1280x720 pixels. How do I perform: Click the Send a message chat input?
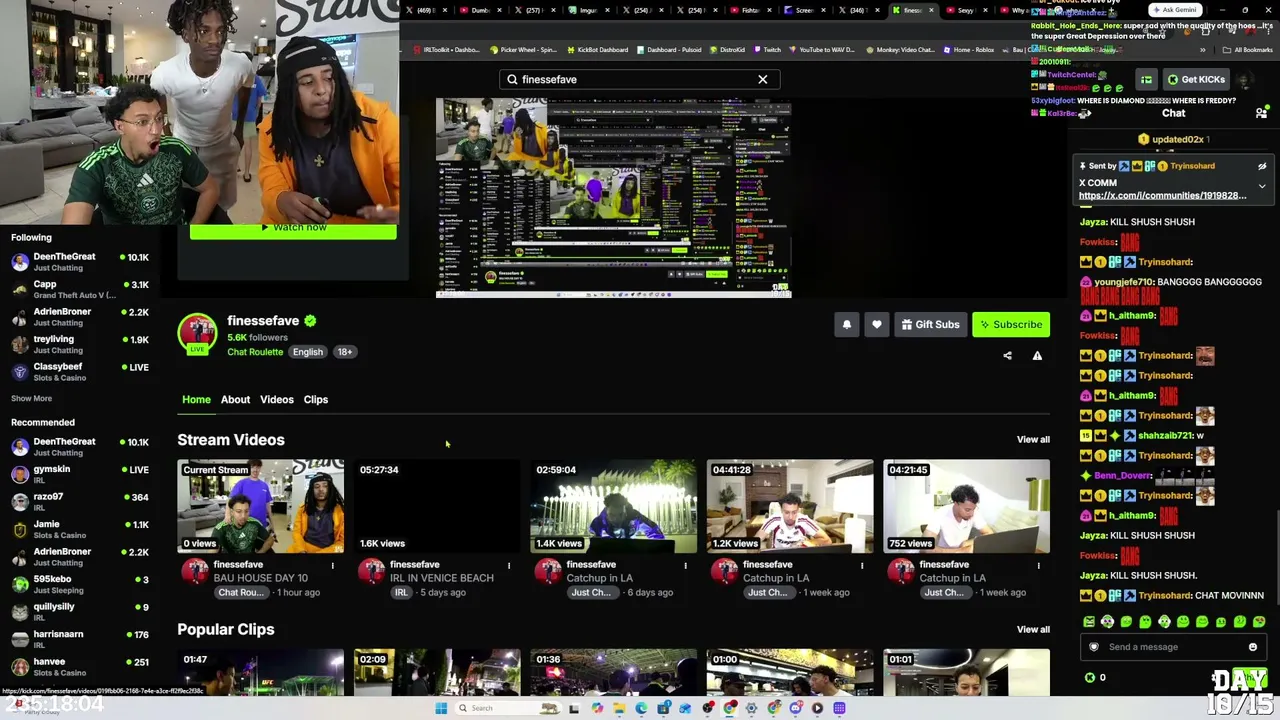click(x=1172, y=647)
